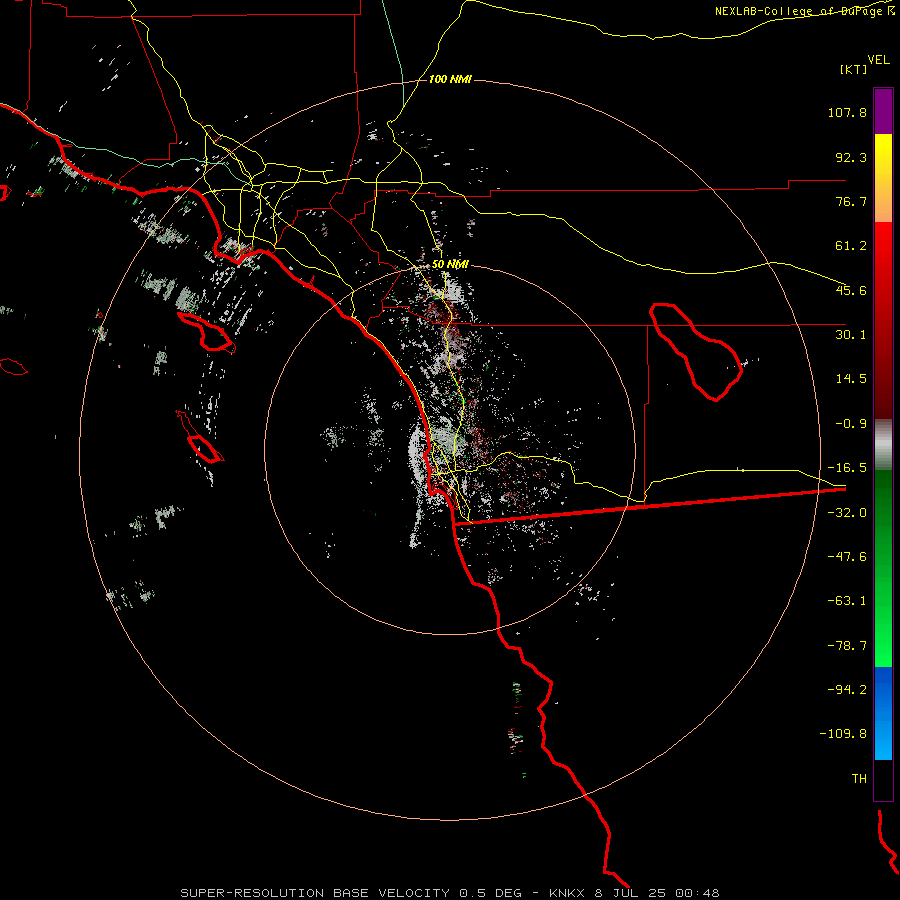
Task: Pick the gray color bar segment
Action: coord(883,445)
